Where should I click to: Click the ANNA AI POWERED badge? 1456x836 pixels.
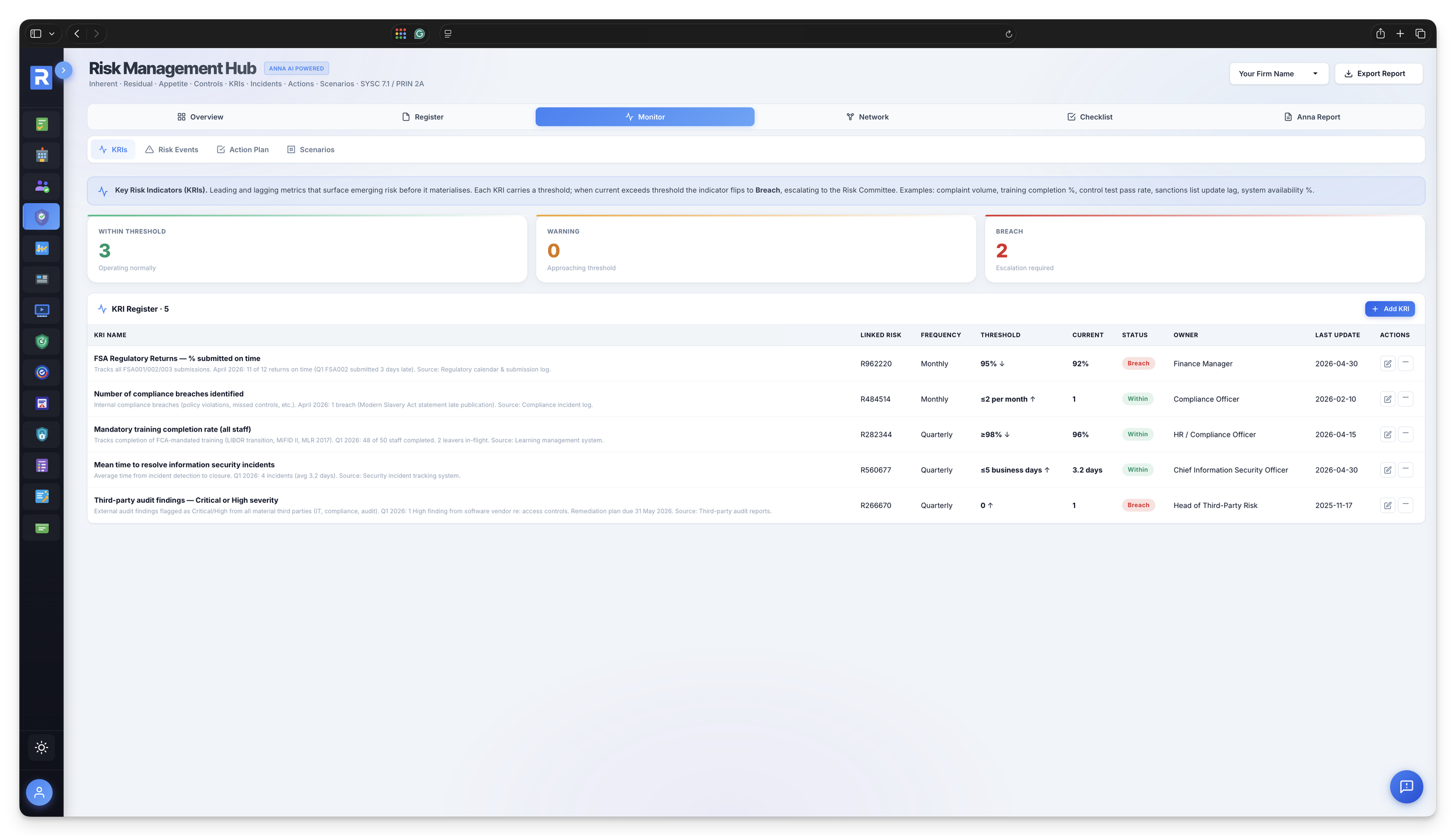pyautogui.click(x=296, y=68)
